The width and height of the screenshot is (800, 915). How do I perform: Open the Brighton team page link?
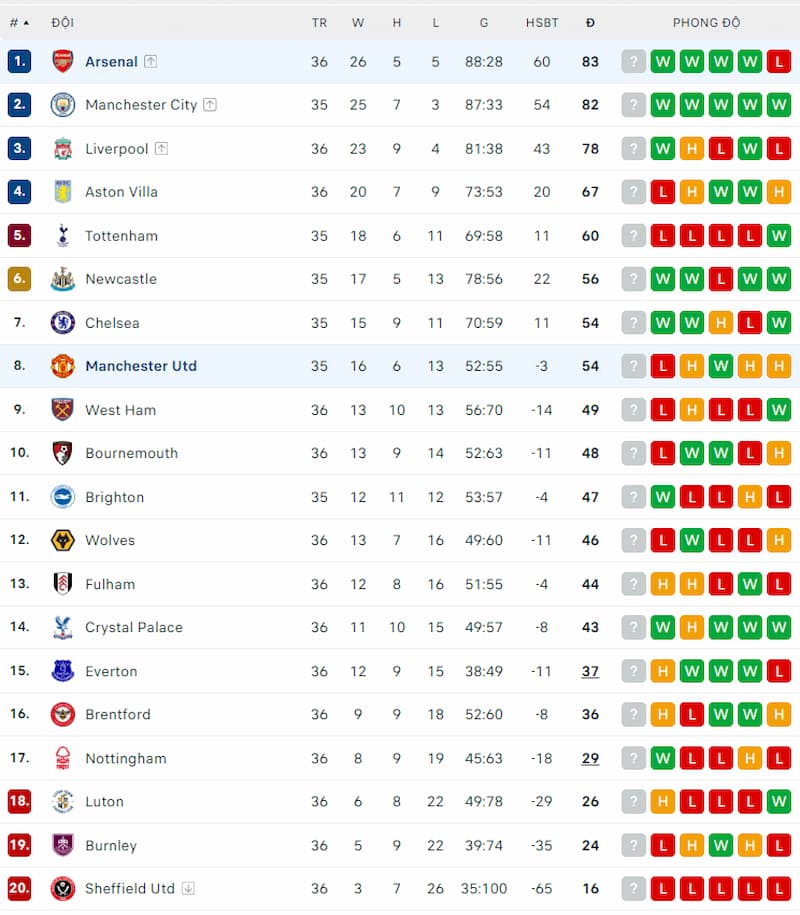tap(115, 497)
